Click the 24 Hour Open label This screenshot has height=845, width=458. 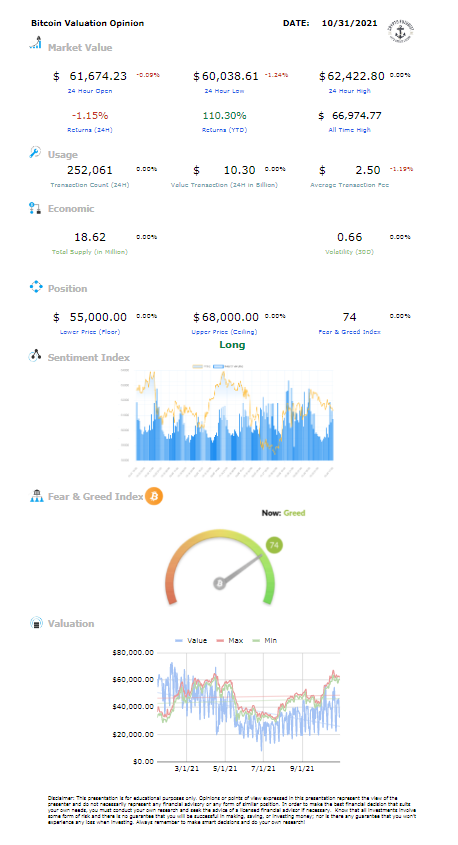pyautogui.click(x=90, y=91)
